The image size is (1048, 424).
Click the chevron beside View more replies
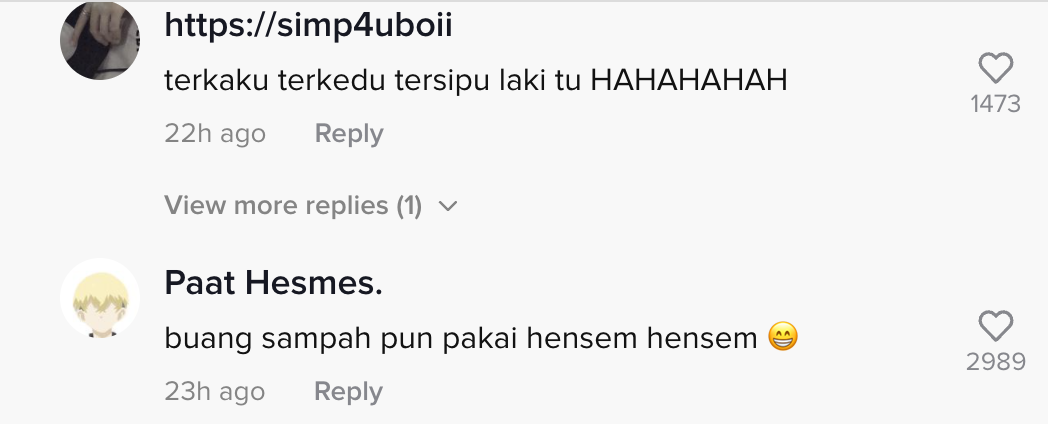pos(448,206)
